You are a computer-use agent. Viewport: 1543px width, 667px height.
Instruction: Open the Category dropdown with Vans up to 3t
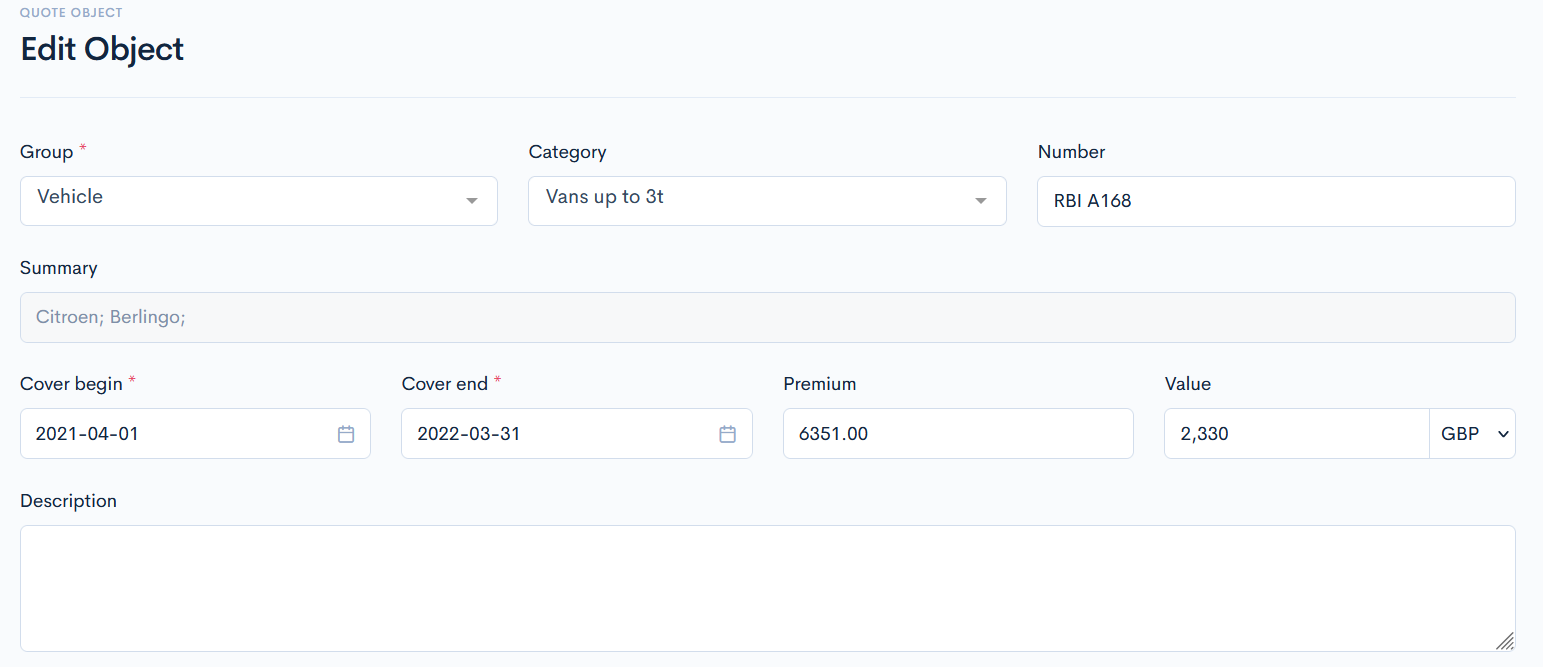766,201
